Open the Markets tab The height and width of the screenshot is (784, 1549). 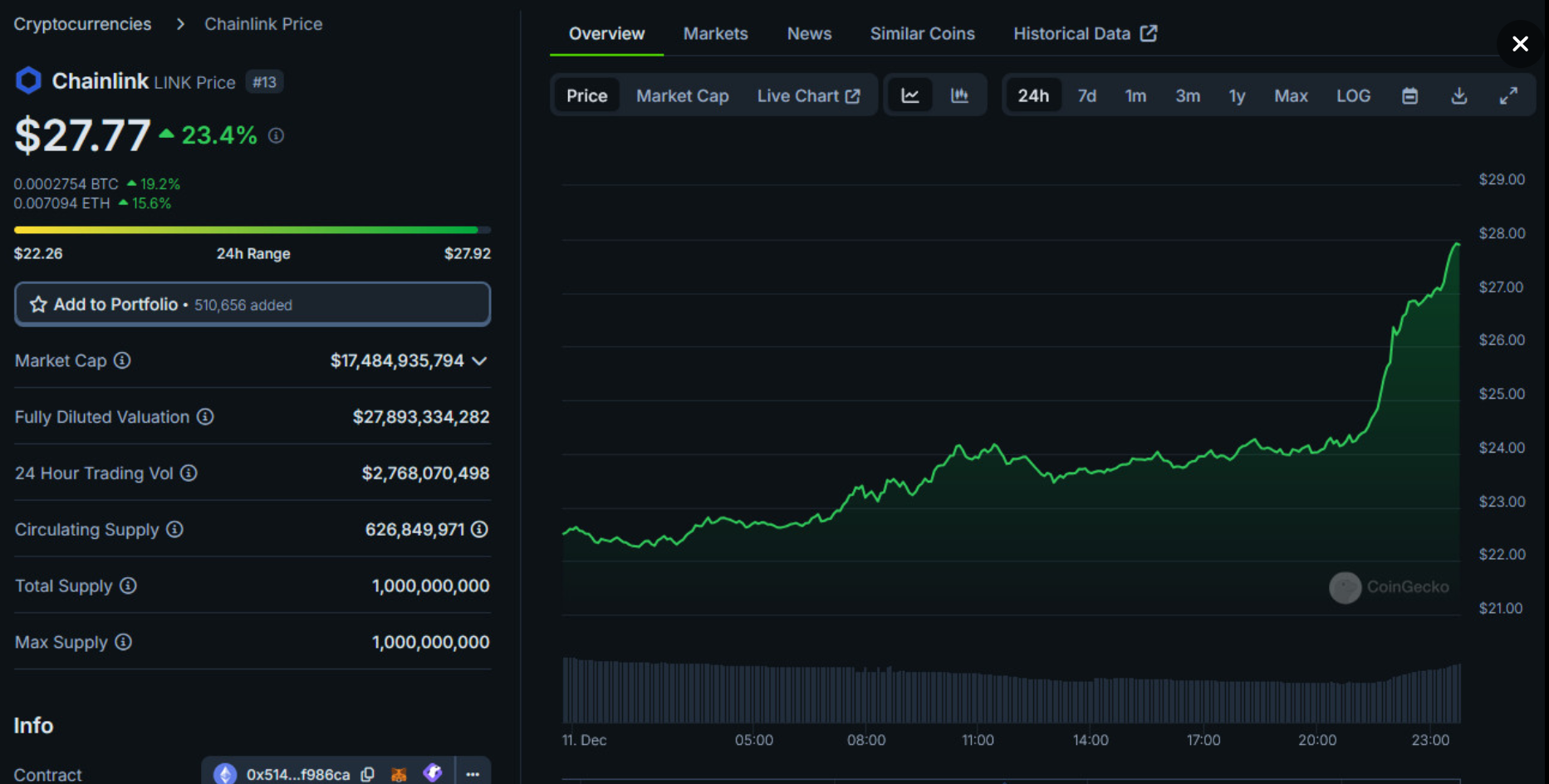click(x=715, y=33)
